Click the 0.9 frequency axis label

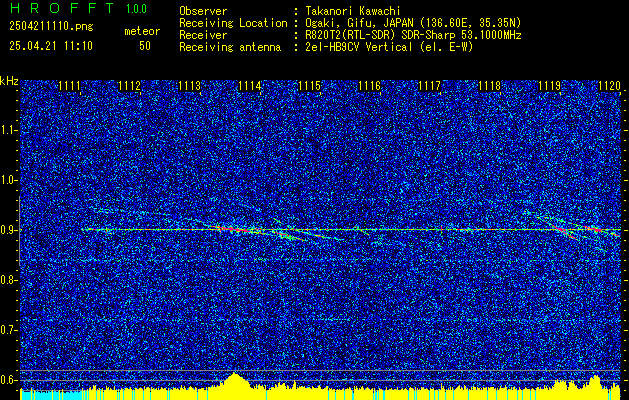(7, 230)
